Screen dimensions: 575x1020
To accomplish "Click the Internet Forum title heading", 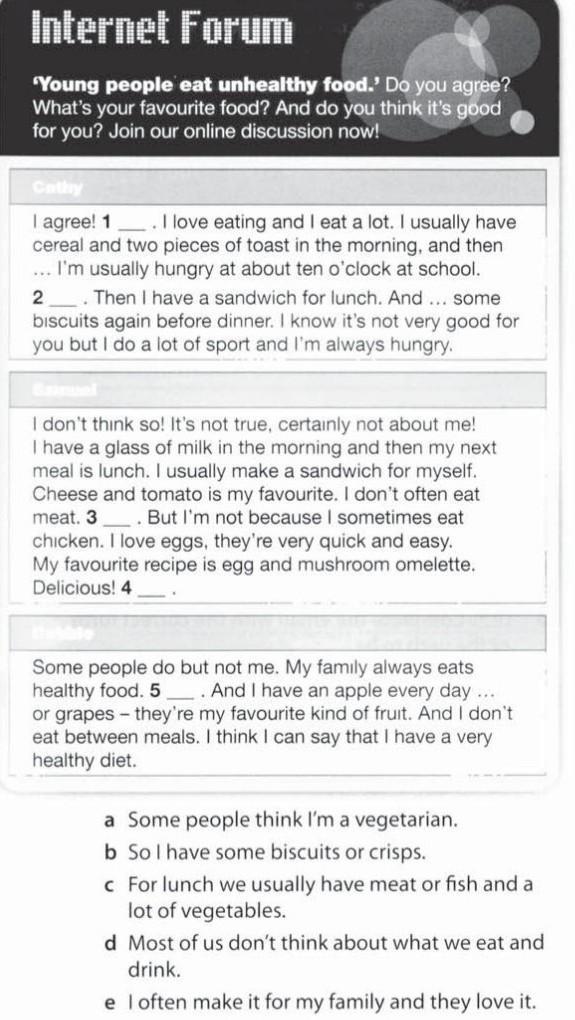I will 163,28.
